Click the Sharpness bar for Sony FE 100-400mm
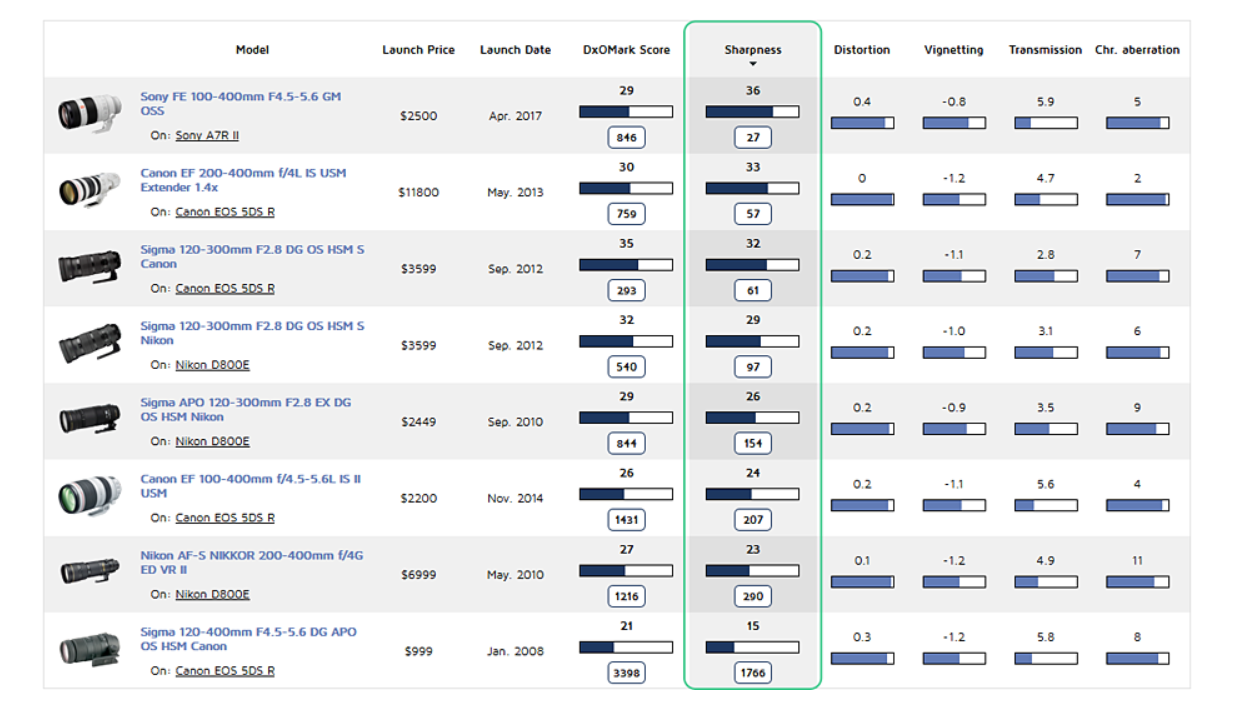The height and width of the screenshot is (706, 1252). tap(752, 112)
